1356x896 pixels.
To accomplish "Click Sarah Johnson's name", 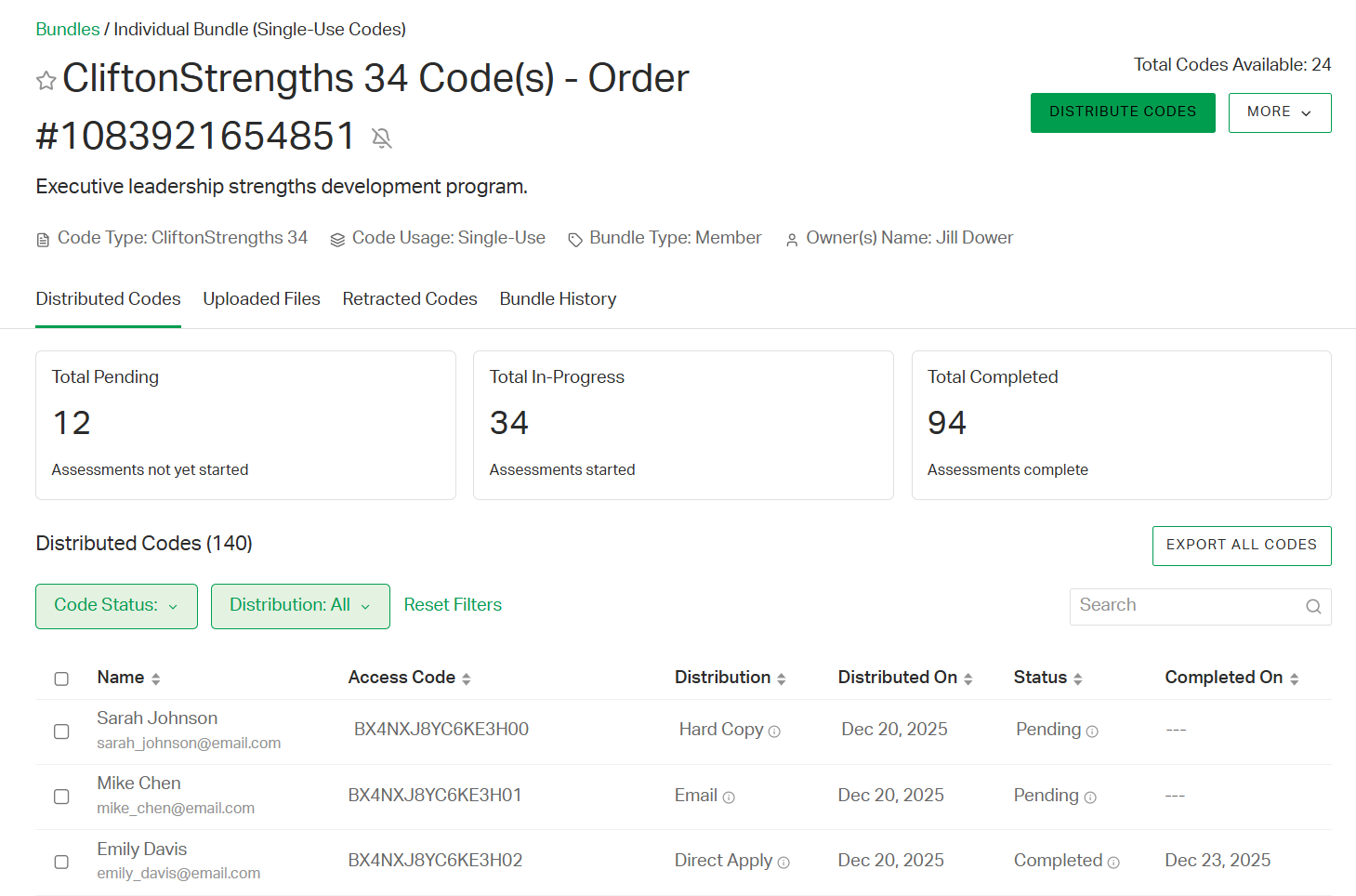I will click(x=157, y=718).
